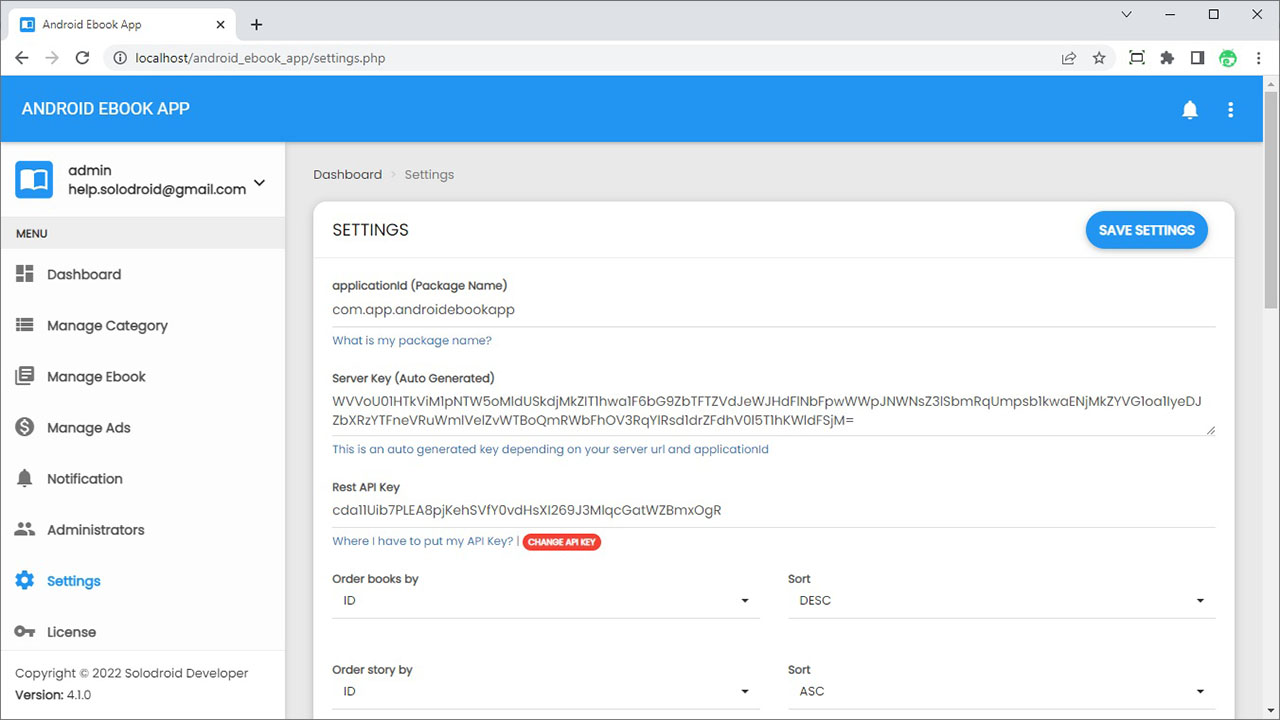Viewport: 1280px width, 720px height.
Task: Open the Order story by dropdown
Action: (545, 692)
